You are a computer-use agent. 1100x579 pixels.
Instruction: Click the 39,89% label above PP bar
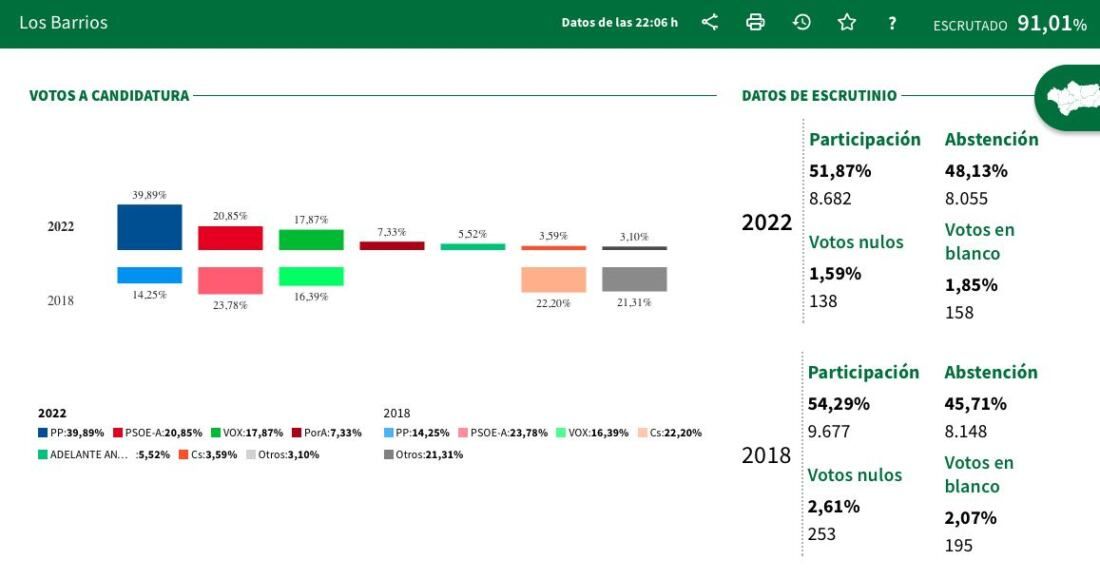point(149,195)
